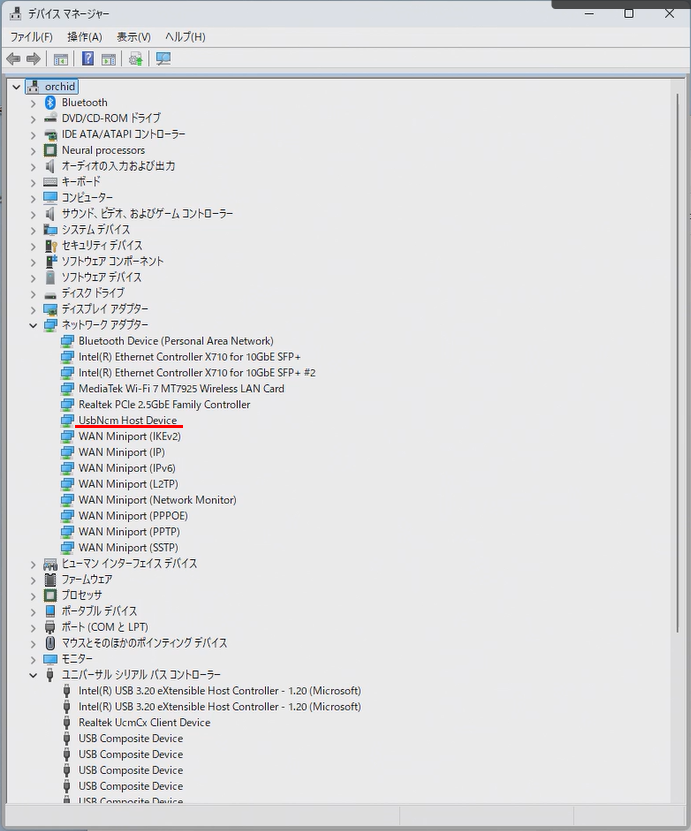This screenshot has width=691, height=831.
Task: Click the update driver toolbar icon
Action: pyautogui.click(x=135, y=59)
